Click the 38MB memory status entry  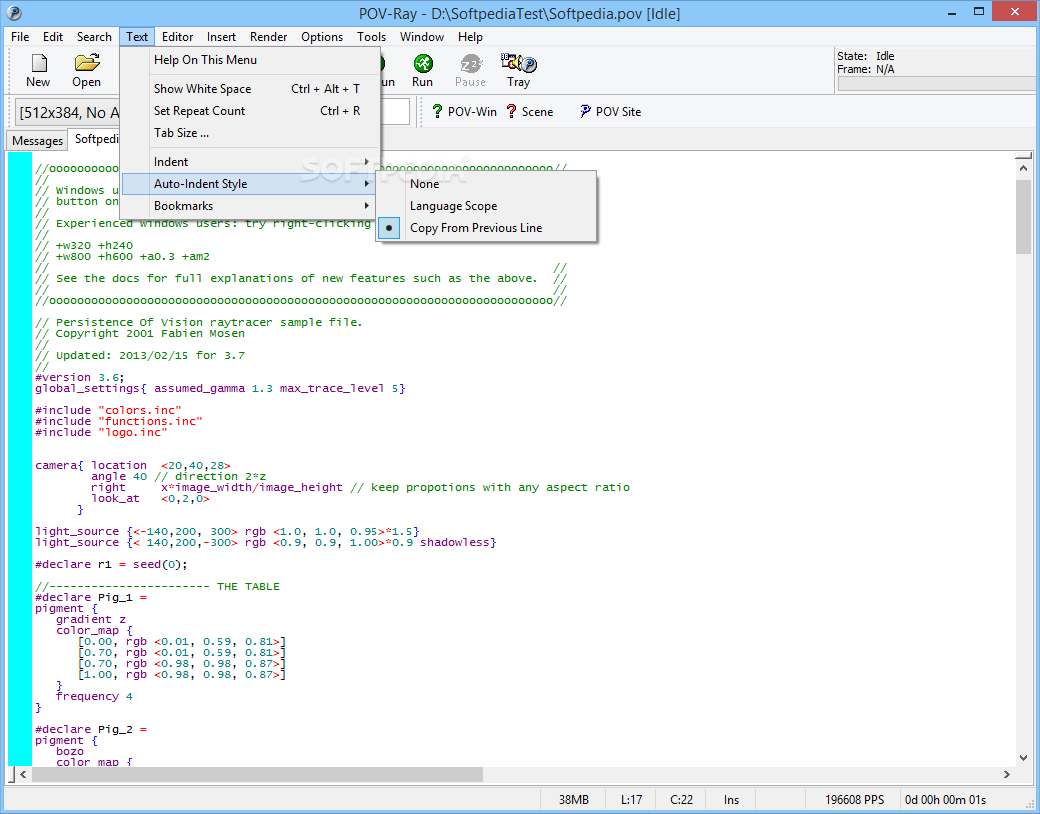pos(573,799)
